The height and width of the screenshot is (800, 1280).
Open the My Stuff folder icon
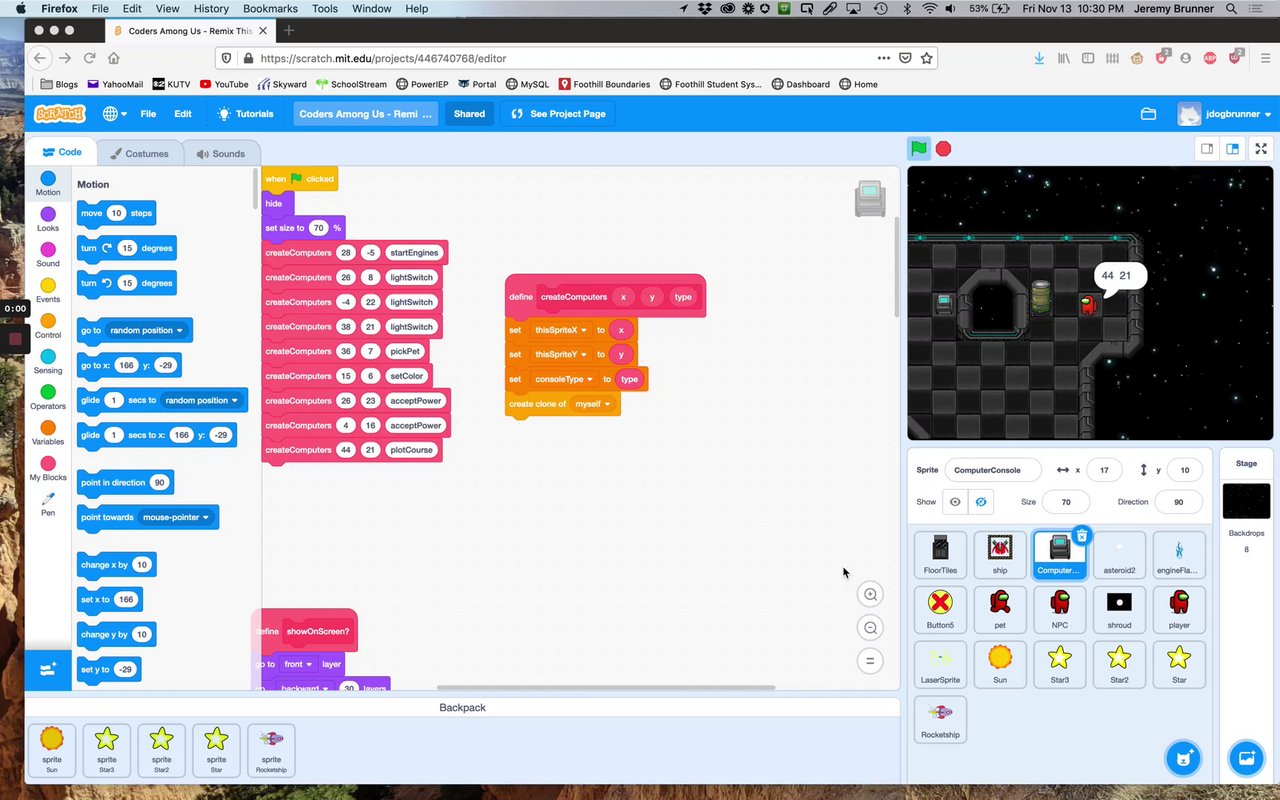pyautogui.click(x=1148, y=114)
